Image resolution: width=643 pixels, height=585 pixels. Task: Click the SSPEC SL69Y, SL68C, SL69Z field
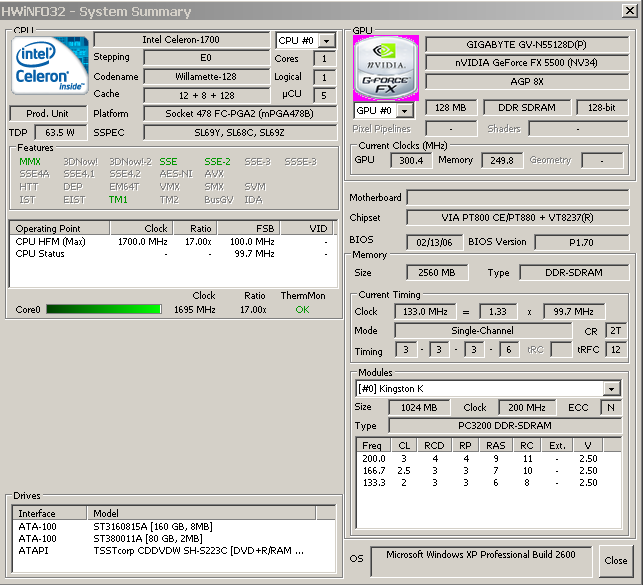click(x=239, y=133)
